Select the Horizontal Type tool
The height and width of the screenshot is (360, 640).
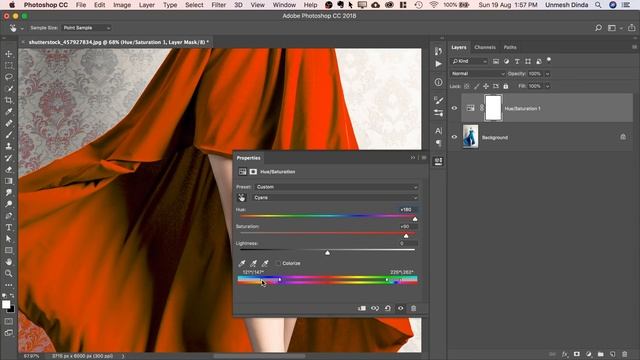click(x=9, y=227)
